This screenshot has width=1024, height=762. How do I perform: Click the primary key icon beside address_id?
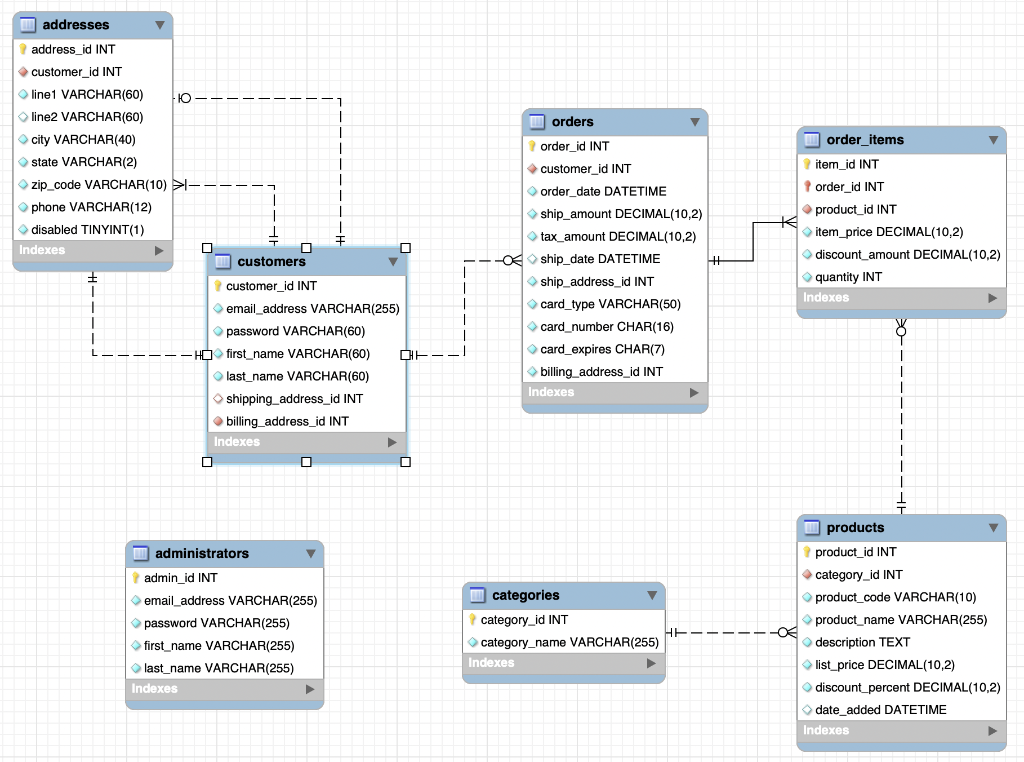[x=22, y=49]
